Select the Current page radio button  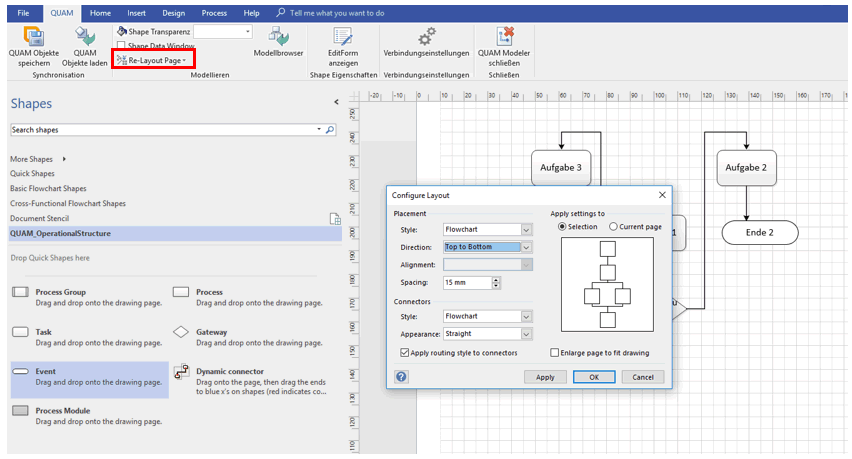(613, 227)
